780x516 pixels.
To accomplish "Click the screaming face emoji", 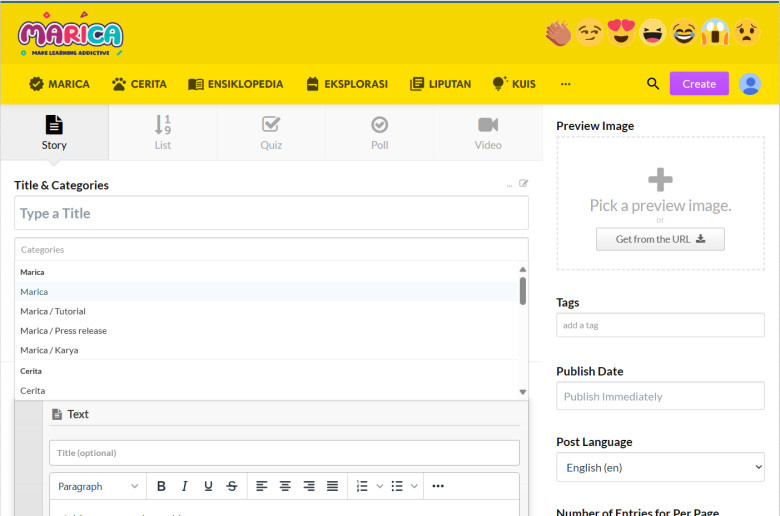I will point(715,33).
